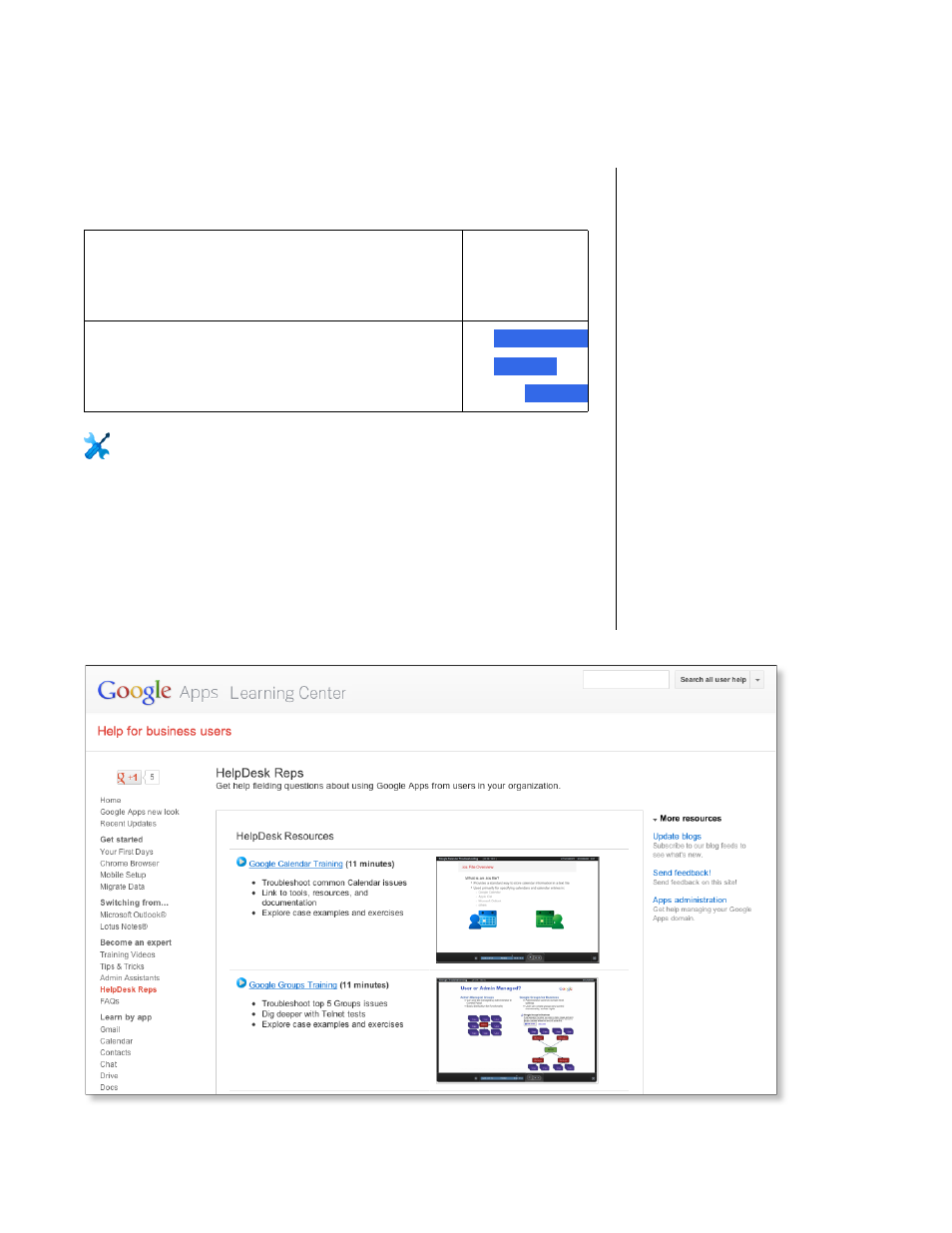
Task: Open Chrome Browser sidebar item
Action: (x=130, y=864)
